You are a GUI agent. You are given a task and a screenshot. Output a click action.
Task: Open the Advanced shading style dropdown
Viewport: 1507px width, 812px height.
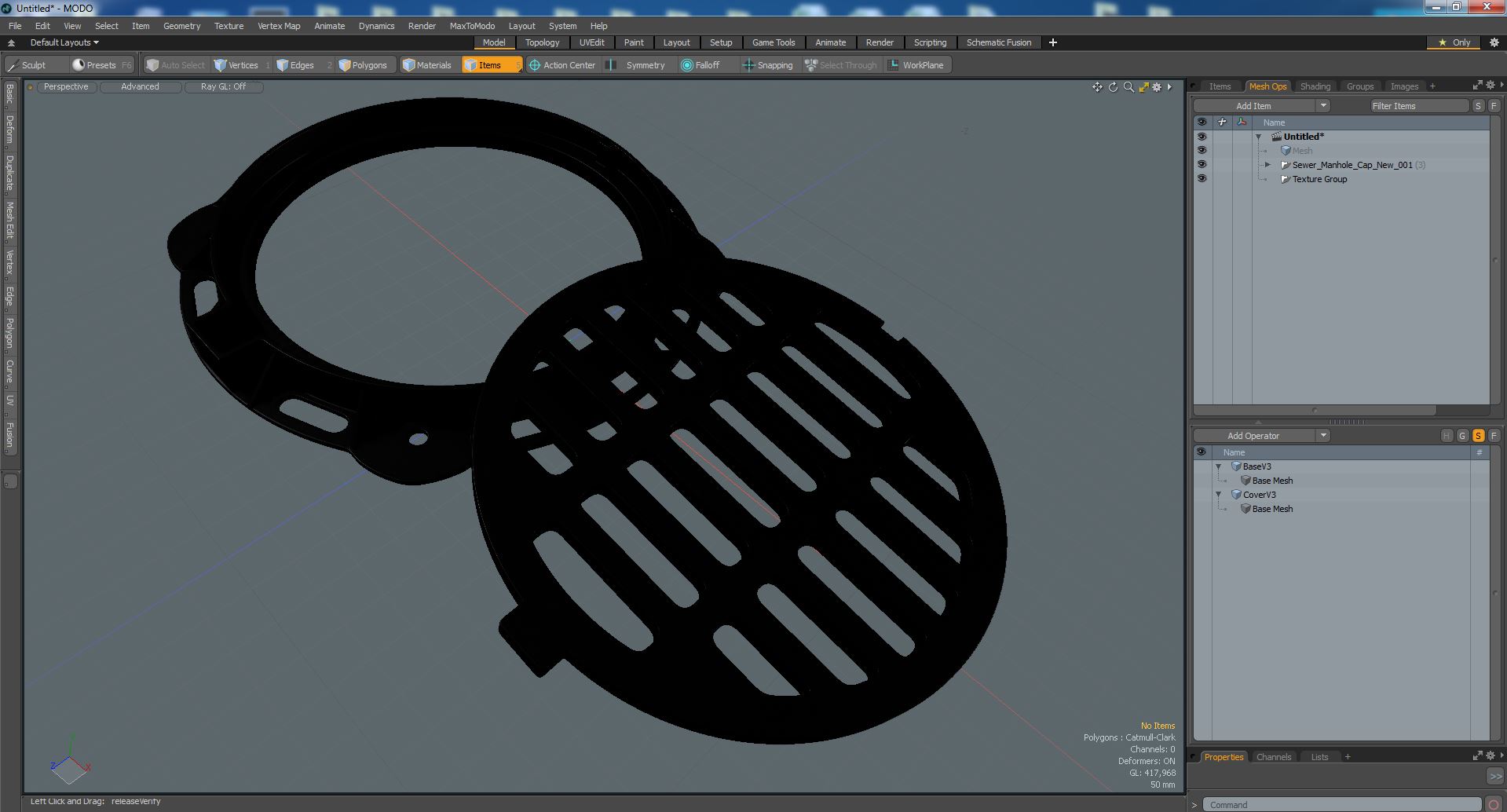pos(140,87)
